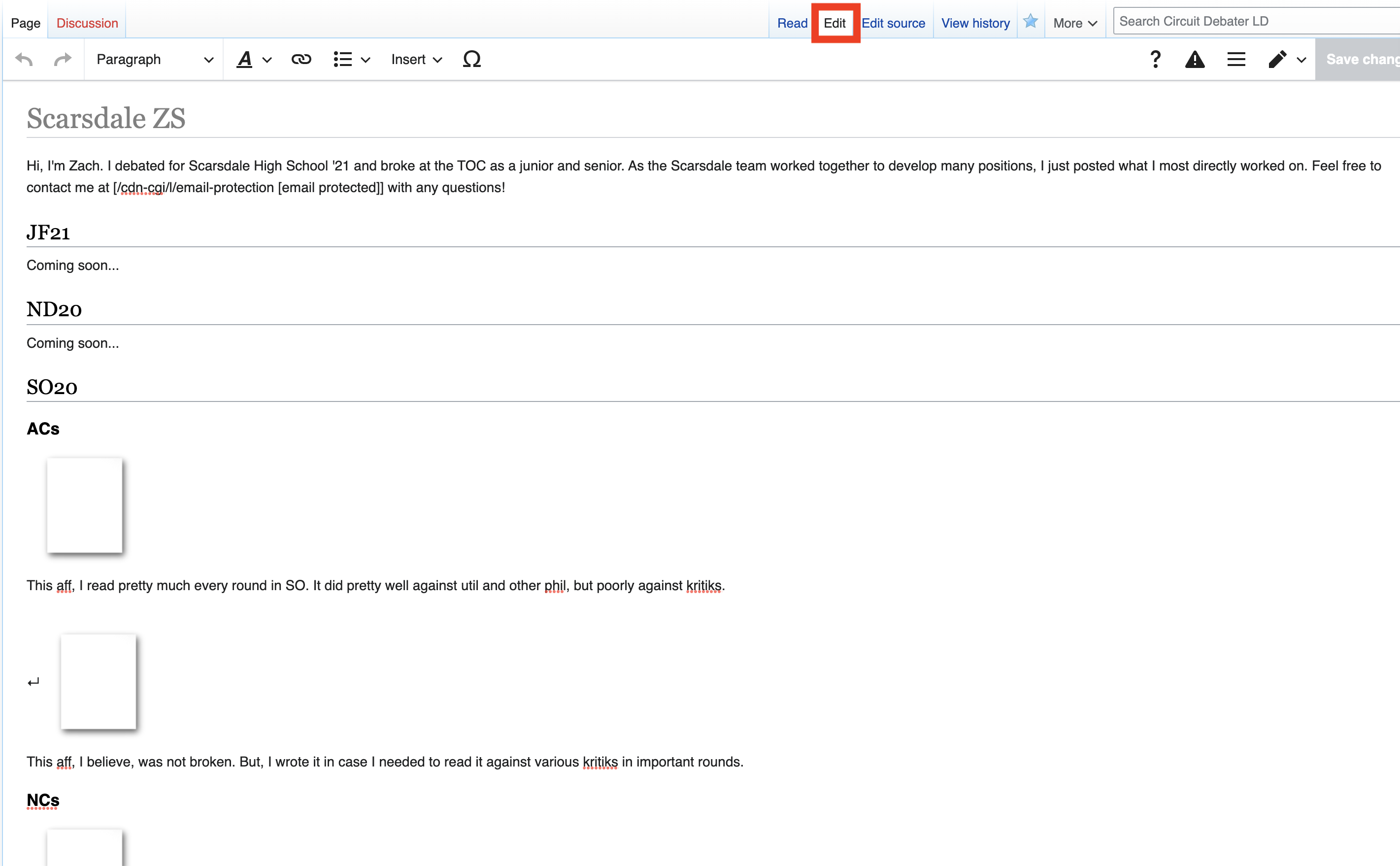The height and width of the screenshot is (866, 1400).
Task: Click the NCs subheading
Action: click(43, 799)
